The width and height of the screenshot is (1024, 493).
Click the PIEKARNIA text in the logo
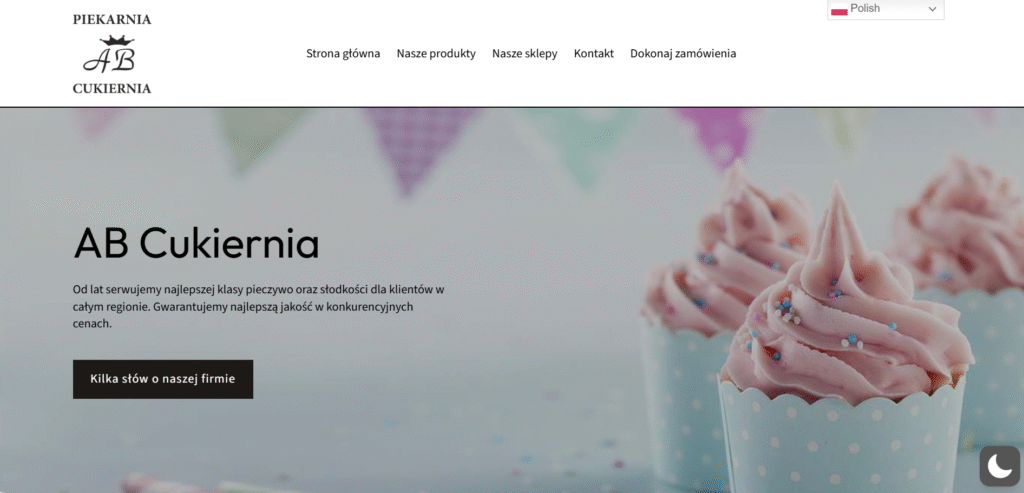click(112, 20)
